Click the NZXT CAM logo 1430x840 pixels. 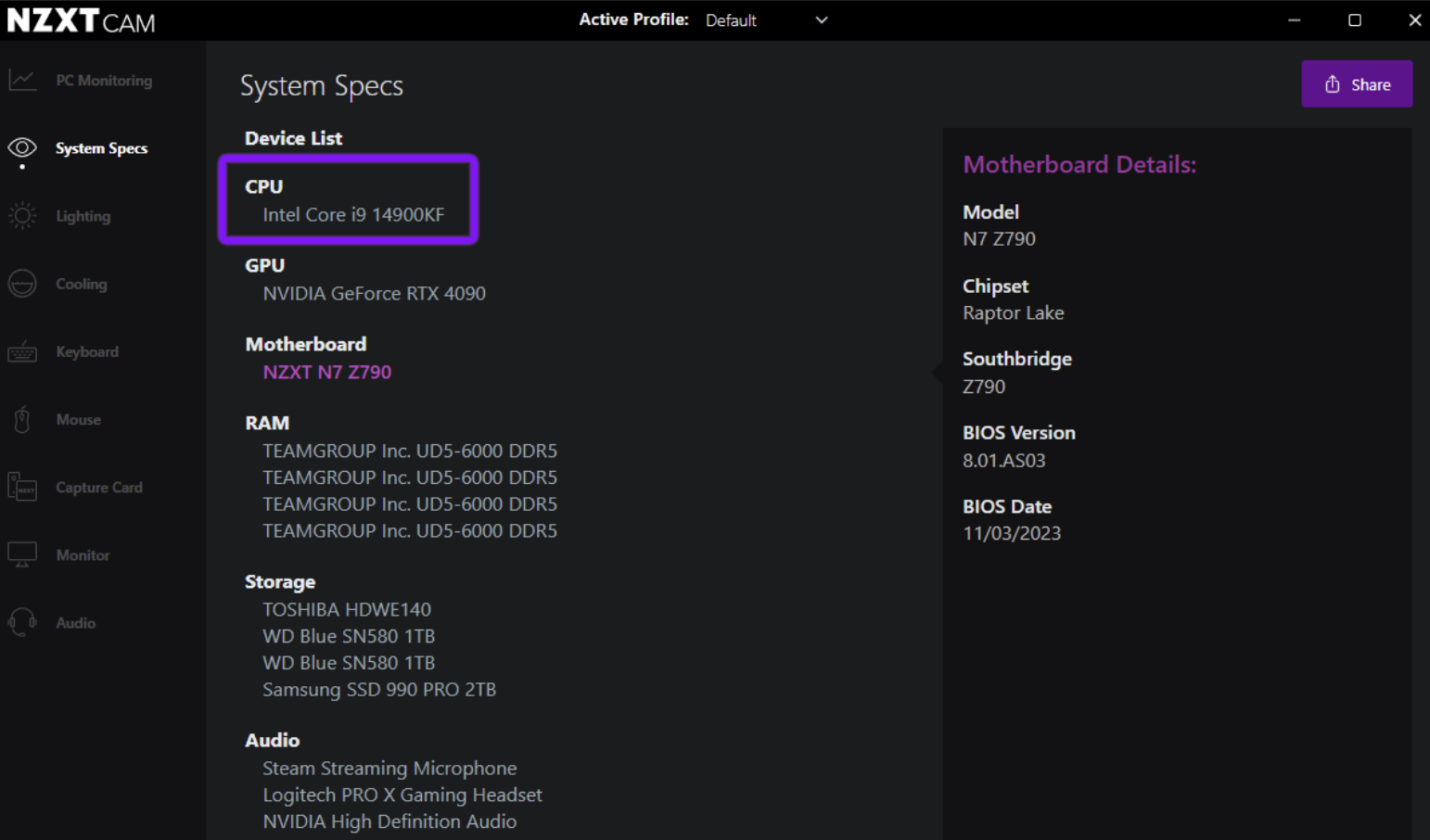(82, 20)
